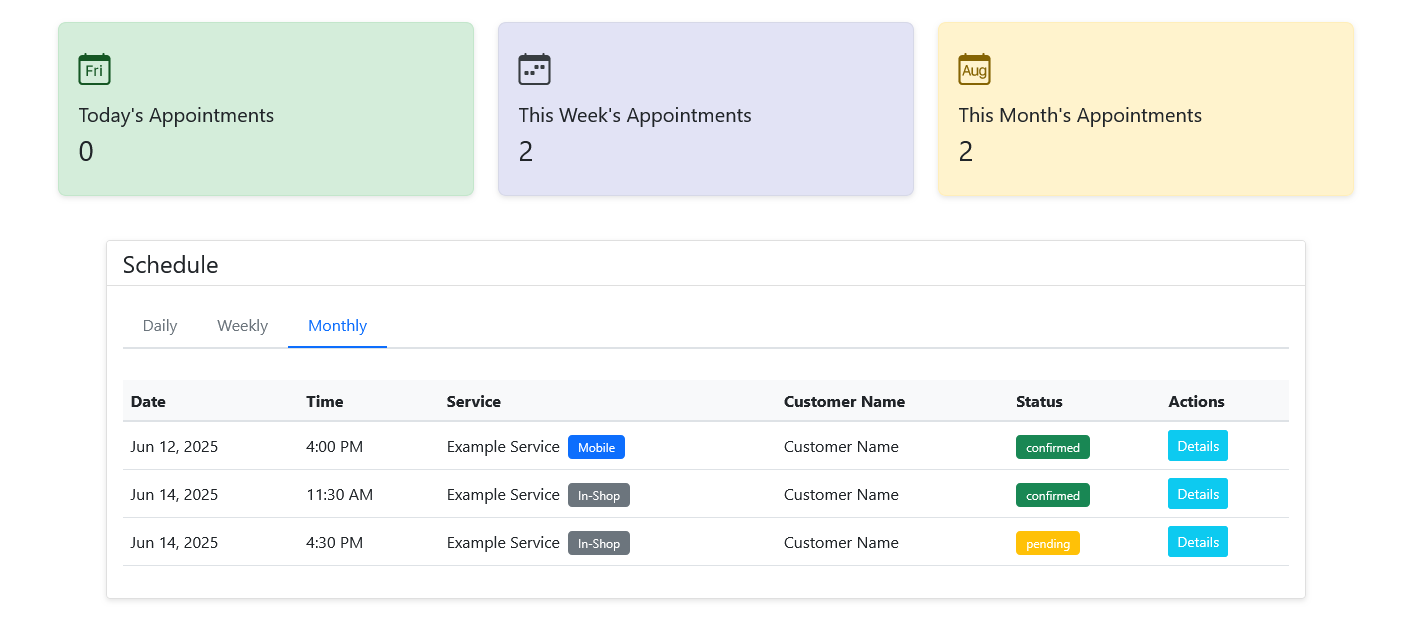Click the Date column header
The width and height of the screenshot is (1419, 618).
[148, 401]
